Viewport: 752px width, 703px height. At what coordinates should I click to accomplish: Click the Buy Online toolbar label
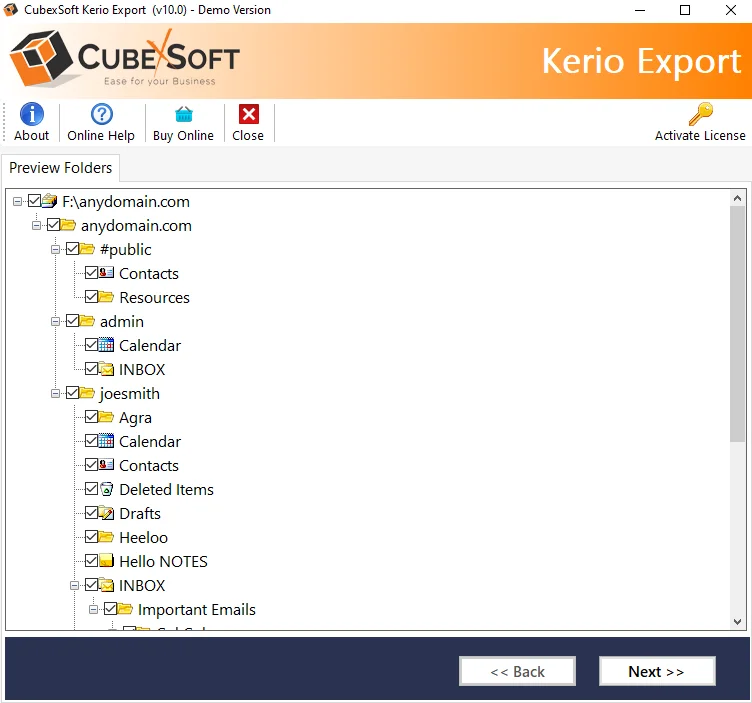click(x=184, y=136)
